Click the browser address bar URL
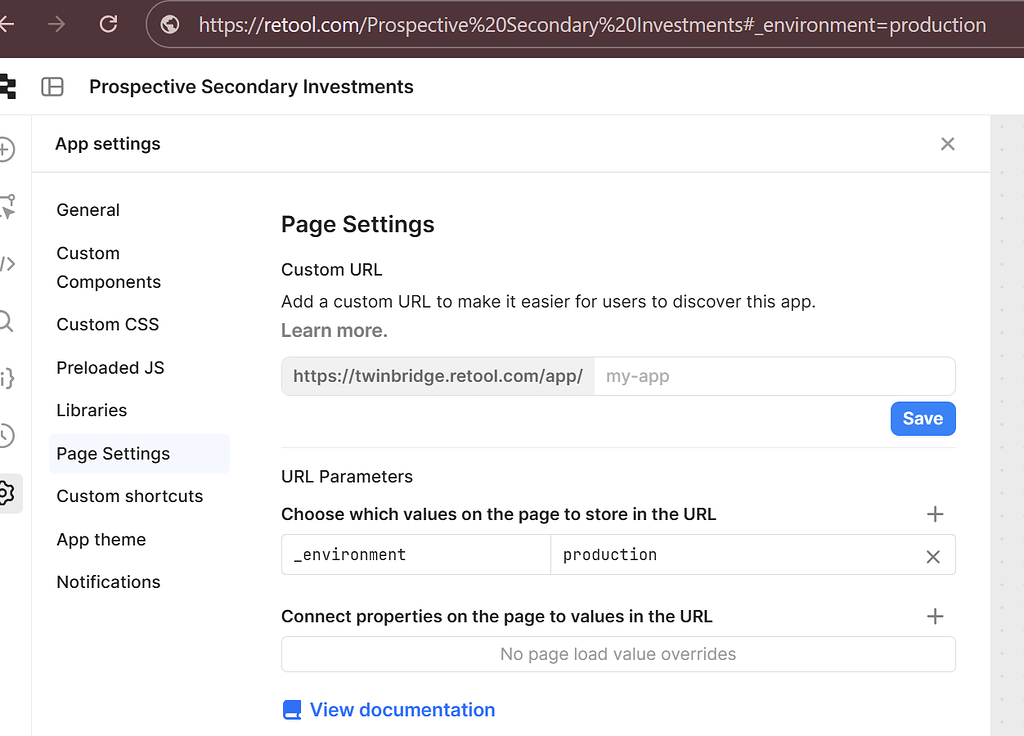The height and width of the screenshot is (736, 1024). [x=592, y=25]
